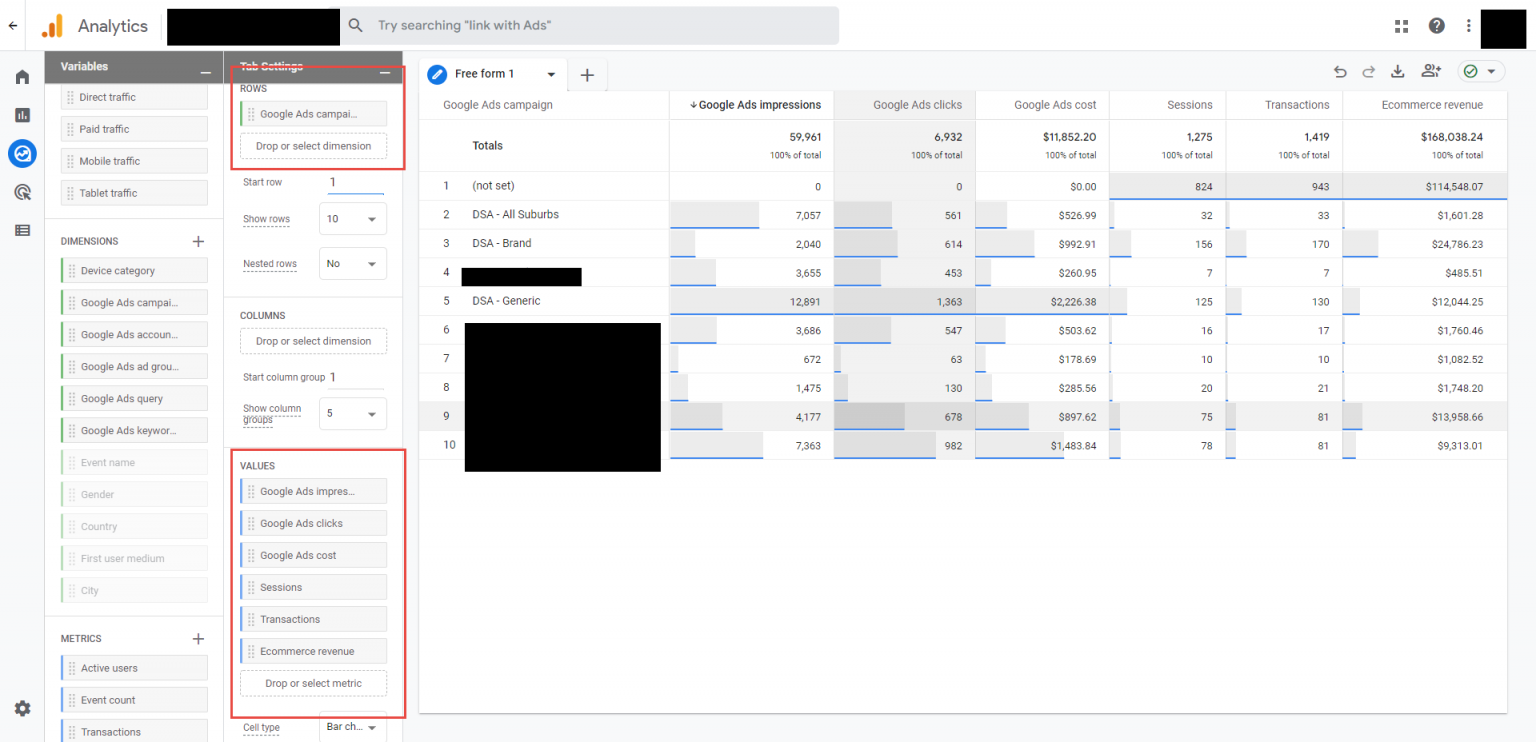Screen dimensions: 1536x742
Task: Select the Active users metric
Action: tap(134, 668)
